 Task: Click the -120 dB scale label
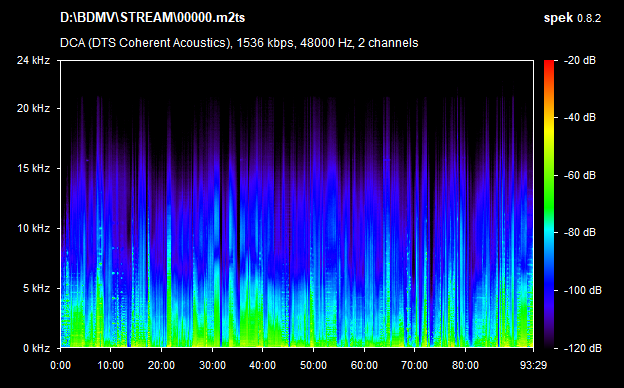click(x=583, y=348)
